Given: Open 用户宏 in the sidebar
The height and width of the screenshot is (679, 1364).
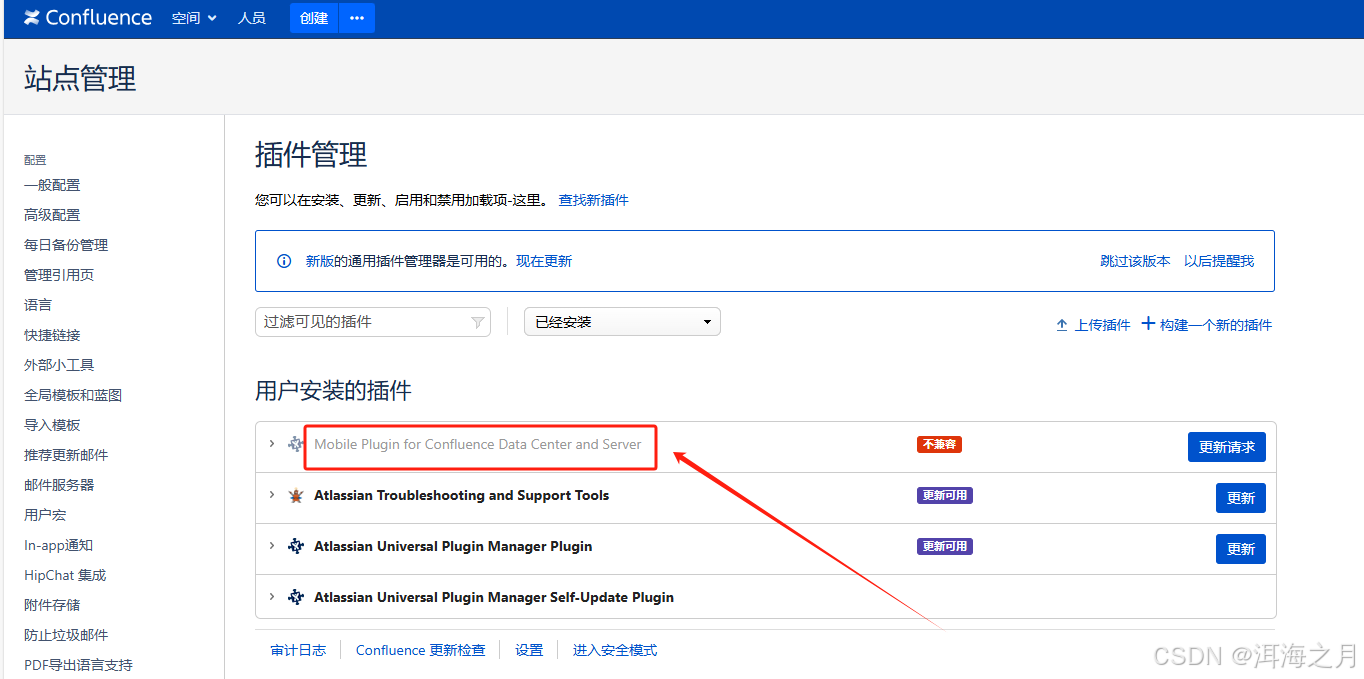Looking at the screenshot, I should 45,515.
